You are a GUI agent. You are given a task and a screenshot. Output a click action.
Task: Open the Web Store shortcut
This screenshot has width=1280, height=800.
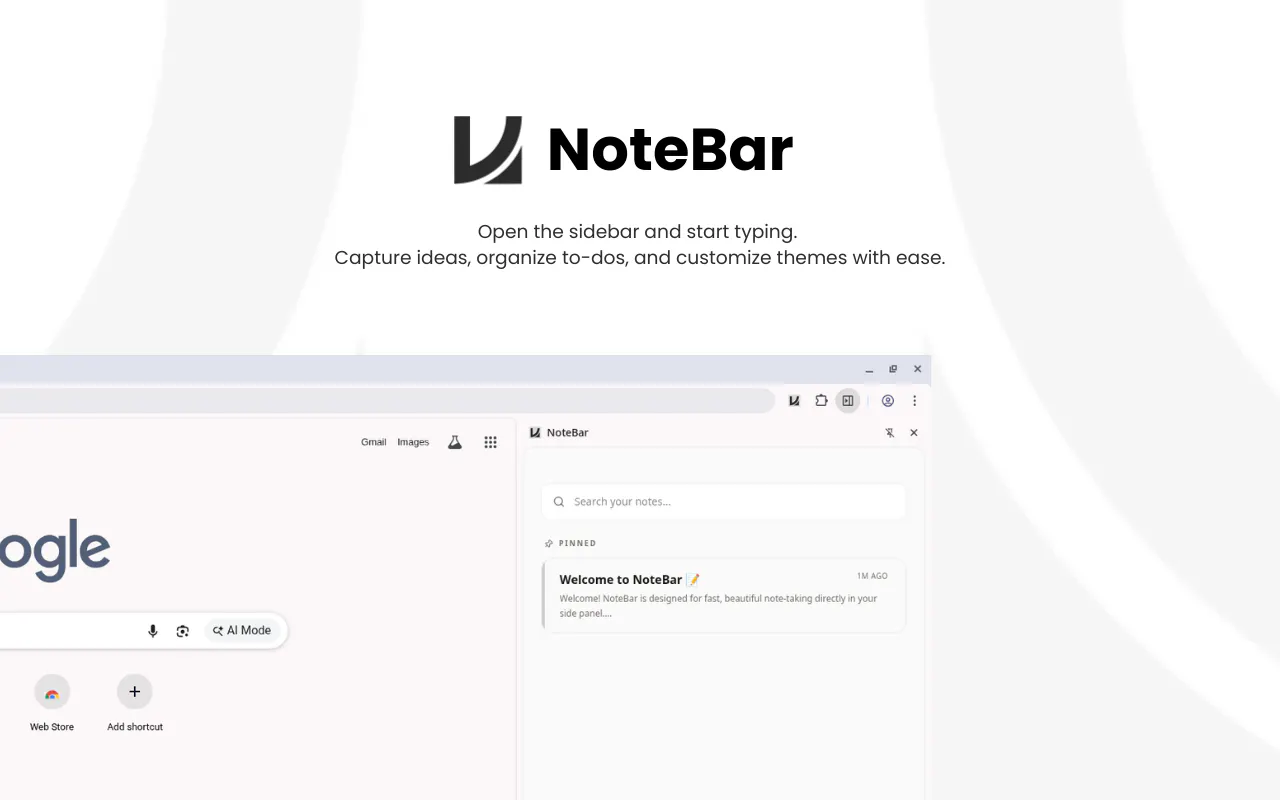coord(52,703)
